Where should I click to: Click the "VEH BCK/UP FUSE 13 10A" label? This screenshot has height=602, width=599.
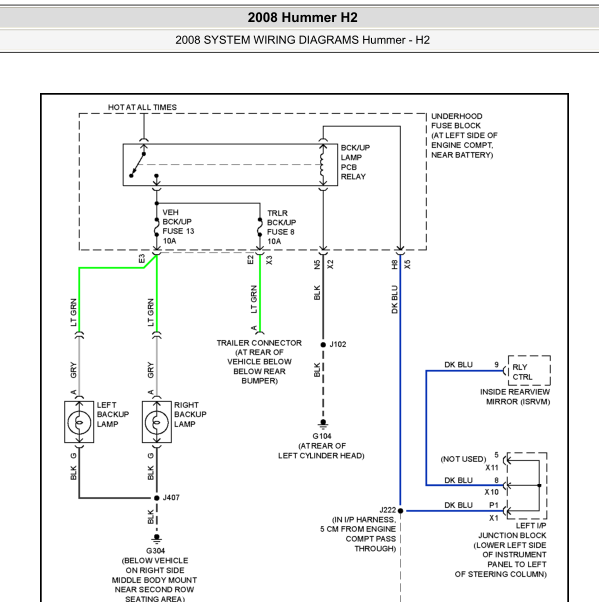pyautogui.click(x=178, y=227)
